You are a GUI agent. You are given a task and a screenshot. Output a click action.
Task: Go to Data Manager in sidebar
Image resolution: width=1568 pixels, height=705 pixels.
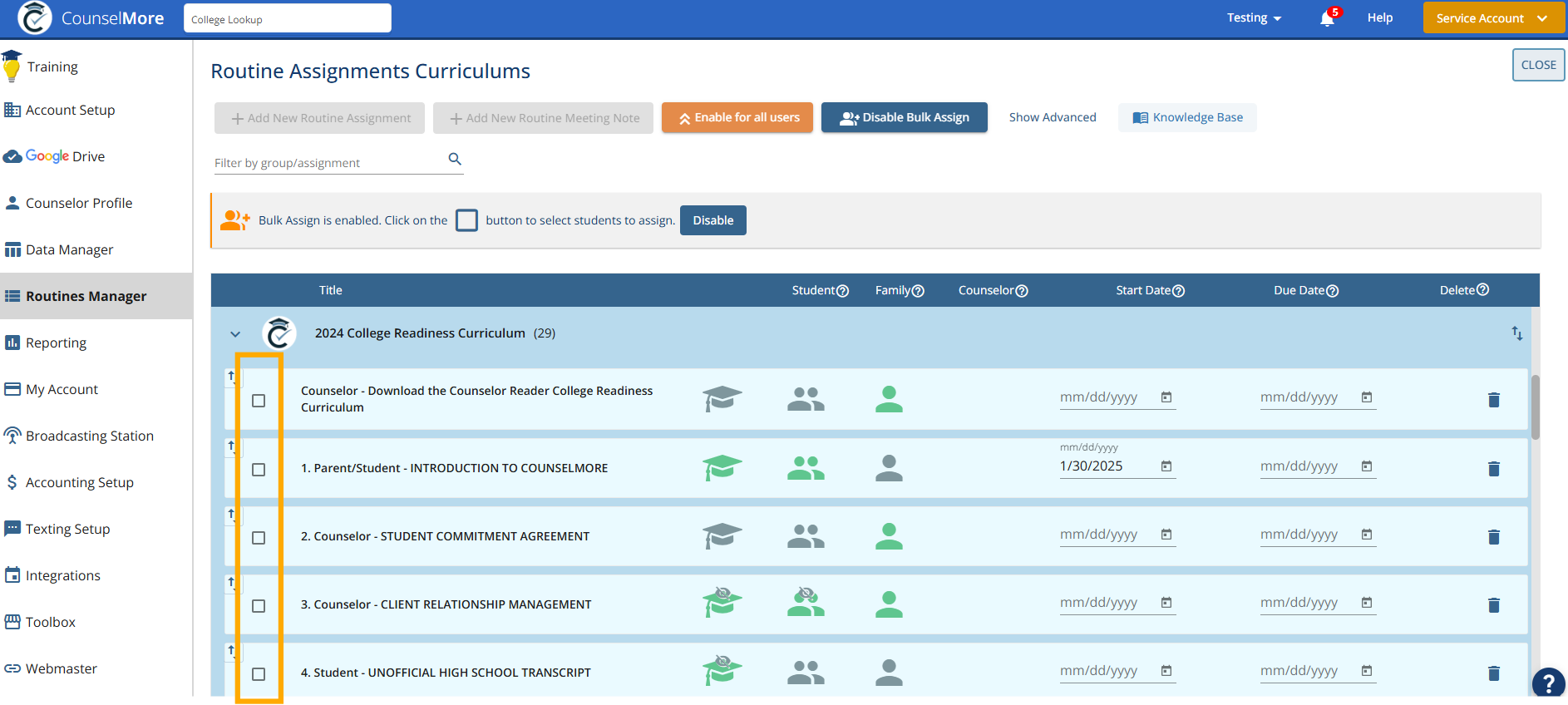click(69, 249)
